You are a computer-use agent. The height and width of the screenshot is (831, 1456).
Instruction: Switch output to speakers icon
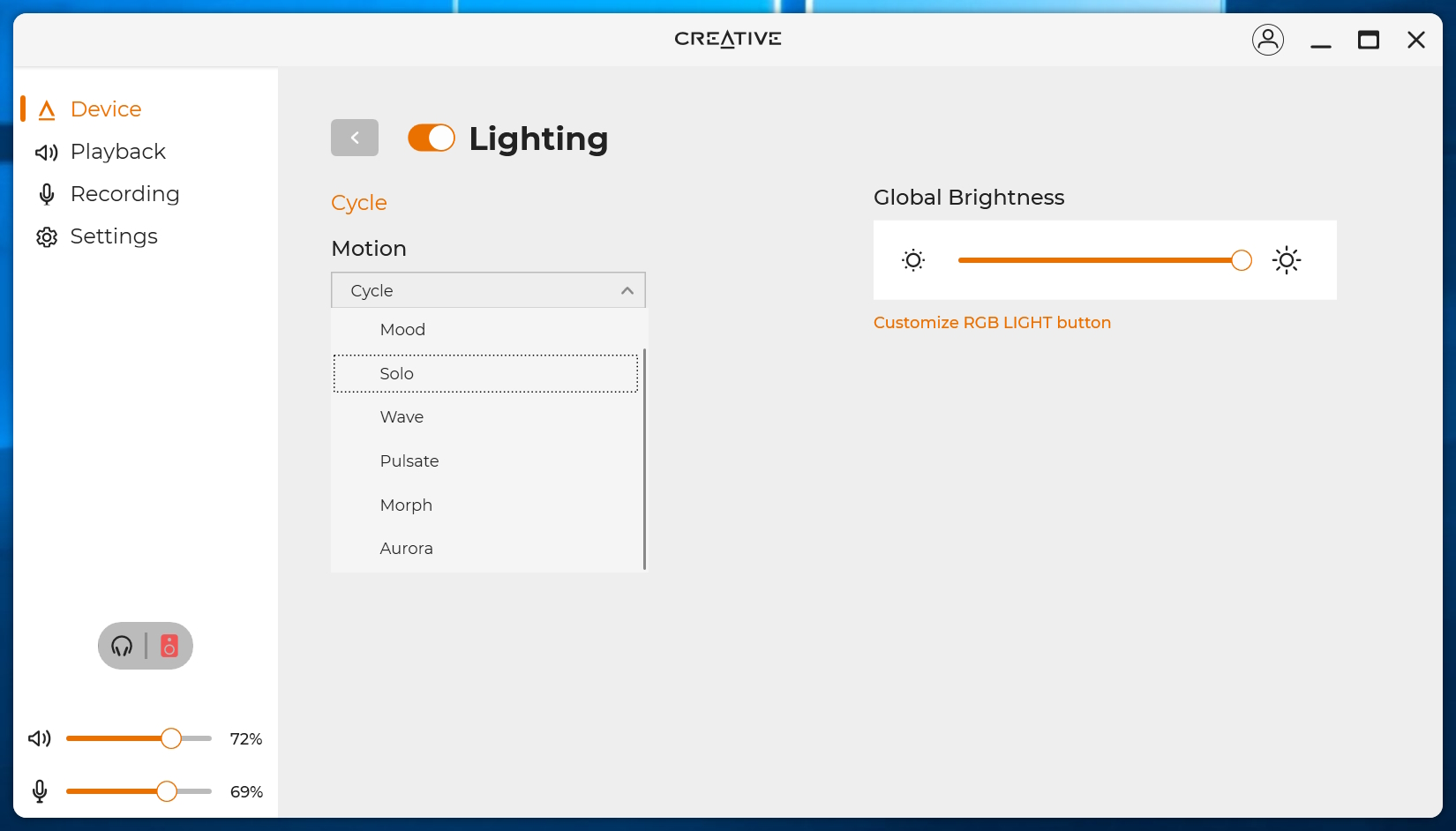tap(169, 646)
